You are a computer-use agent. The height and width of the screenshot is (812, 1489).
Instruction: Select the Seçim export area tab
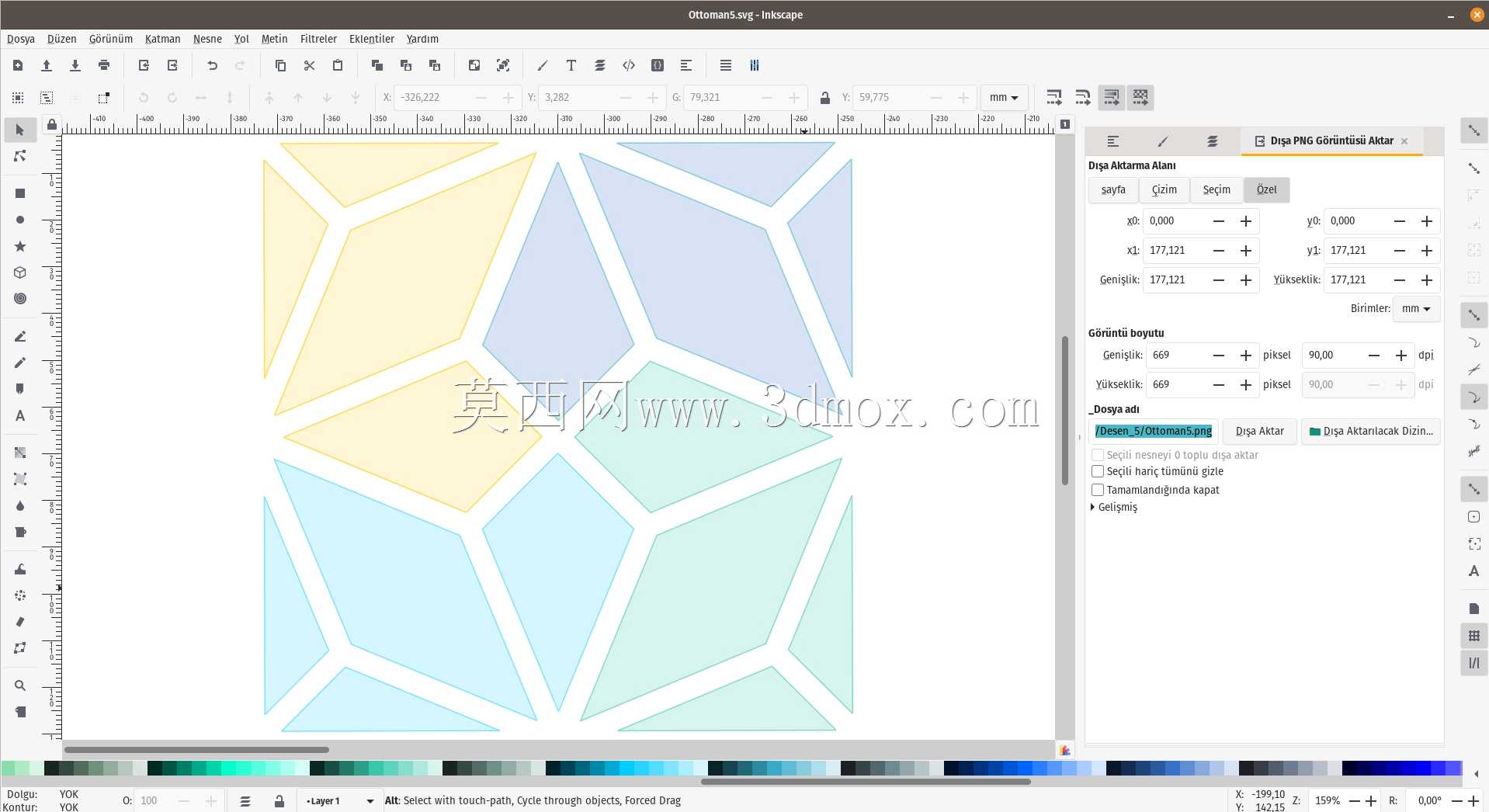[1217, 190]
